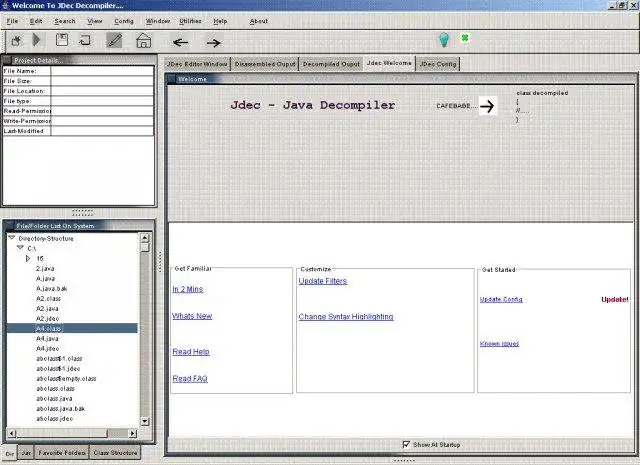Screen dimensions: 640x465
Task: Click the house home toolbar icon
Action: pos(144,40)
